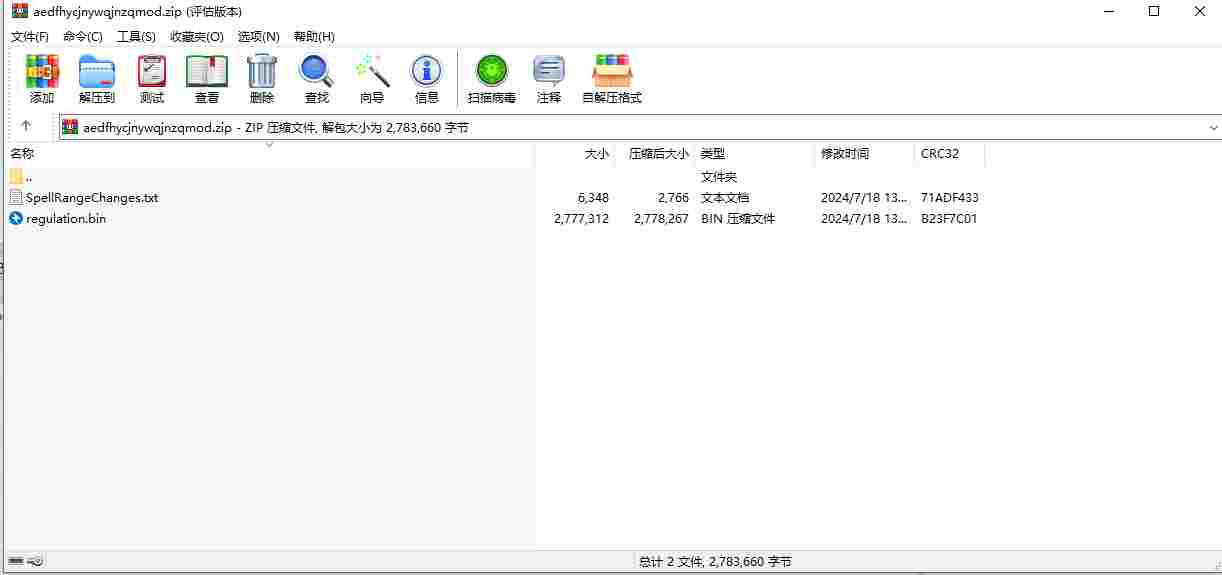
Task: Click the parent folder ".." icon
Action: 16,177
